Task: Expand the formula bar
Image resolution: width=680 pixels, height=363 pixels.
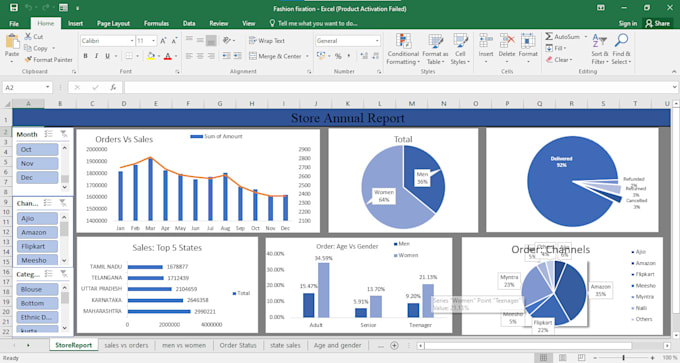Action: (674, 87)
